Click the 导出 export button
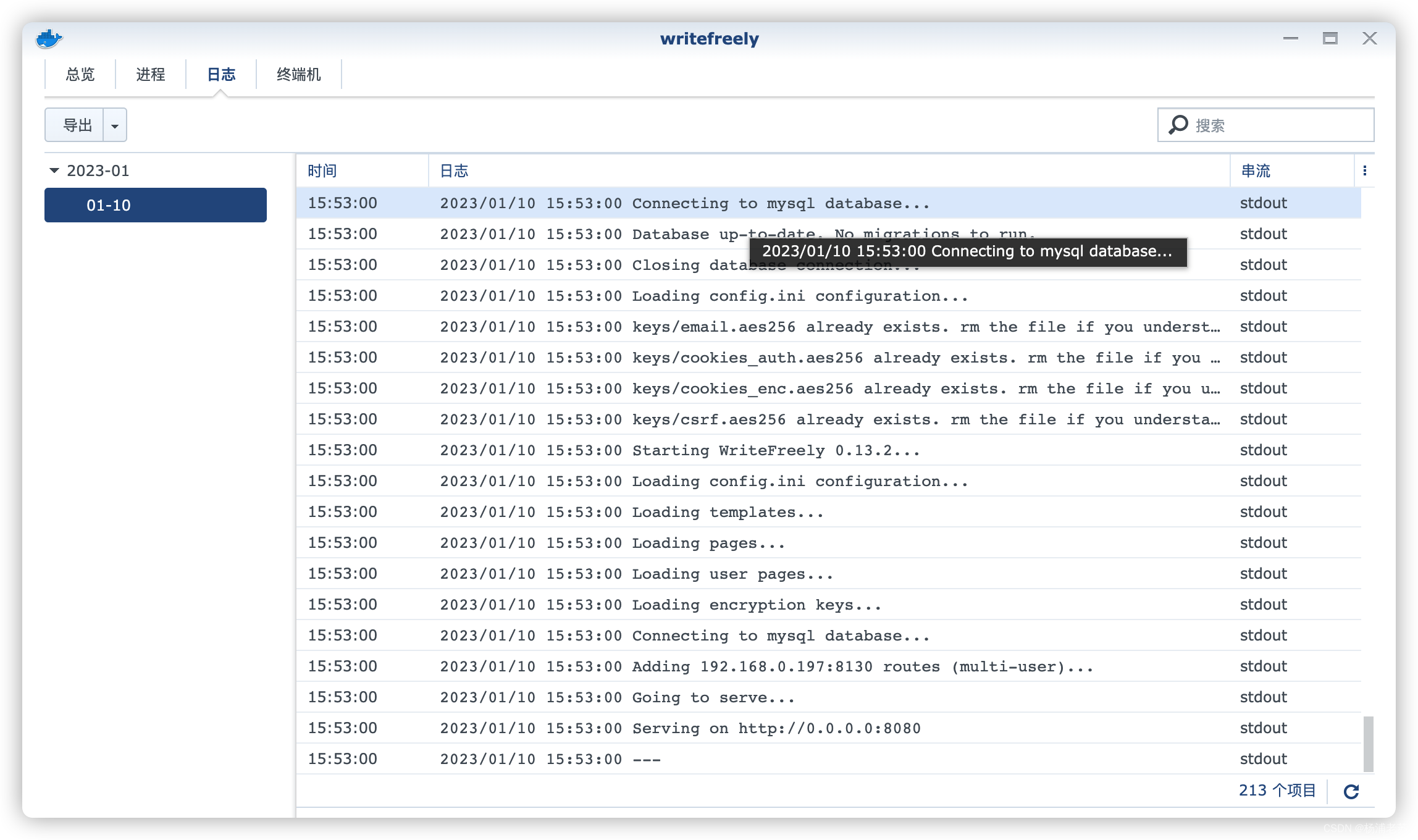The height and width of the screenshot is (840, 1418). (x=77, y=125)
